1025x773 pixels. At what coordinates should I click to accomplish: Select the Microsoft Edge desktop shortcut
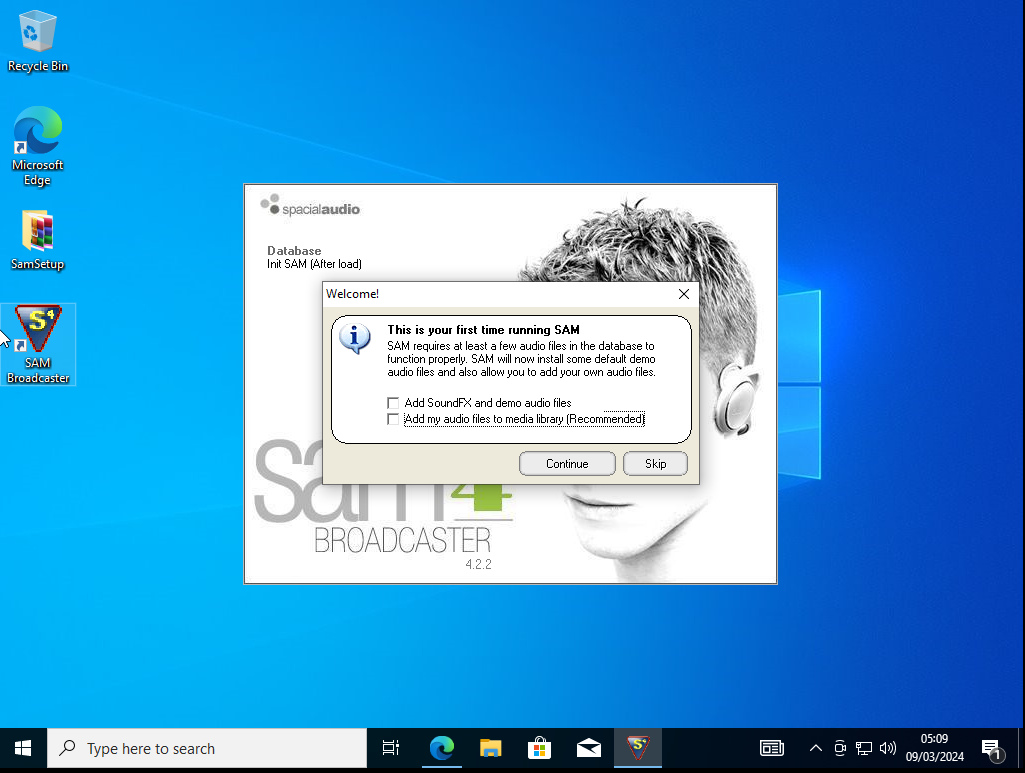click(38, 145)
